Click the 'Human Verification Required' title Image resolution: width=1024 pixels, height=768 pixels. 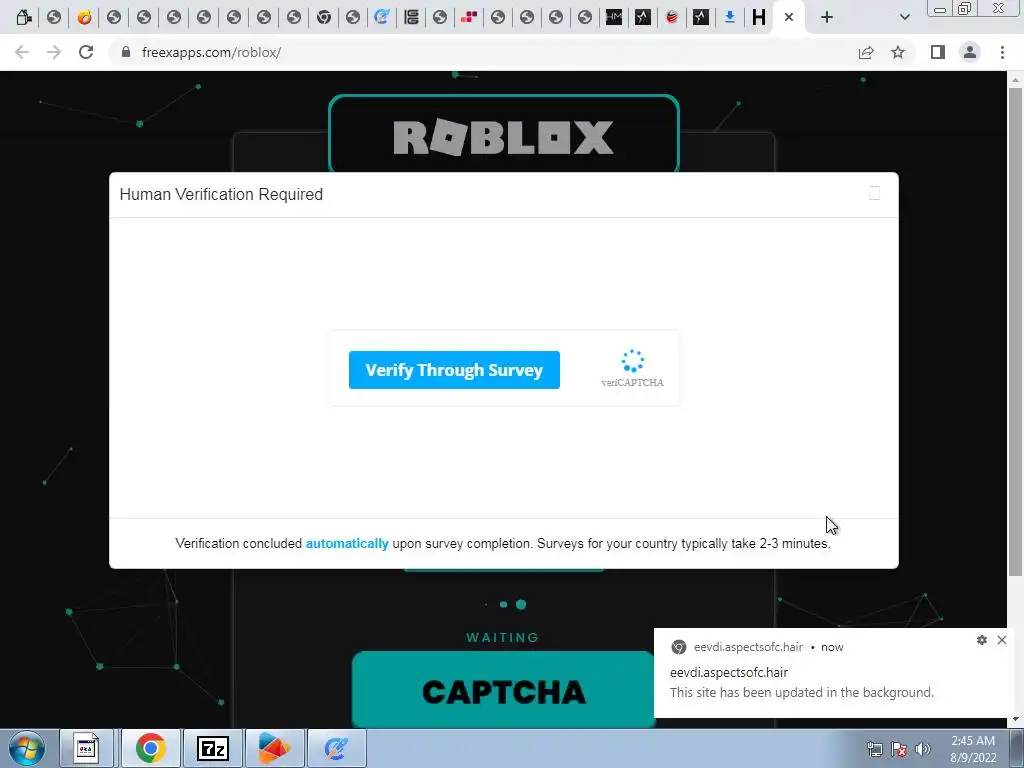point(221,194)
